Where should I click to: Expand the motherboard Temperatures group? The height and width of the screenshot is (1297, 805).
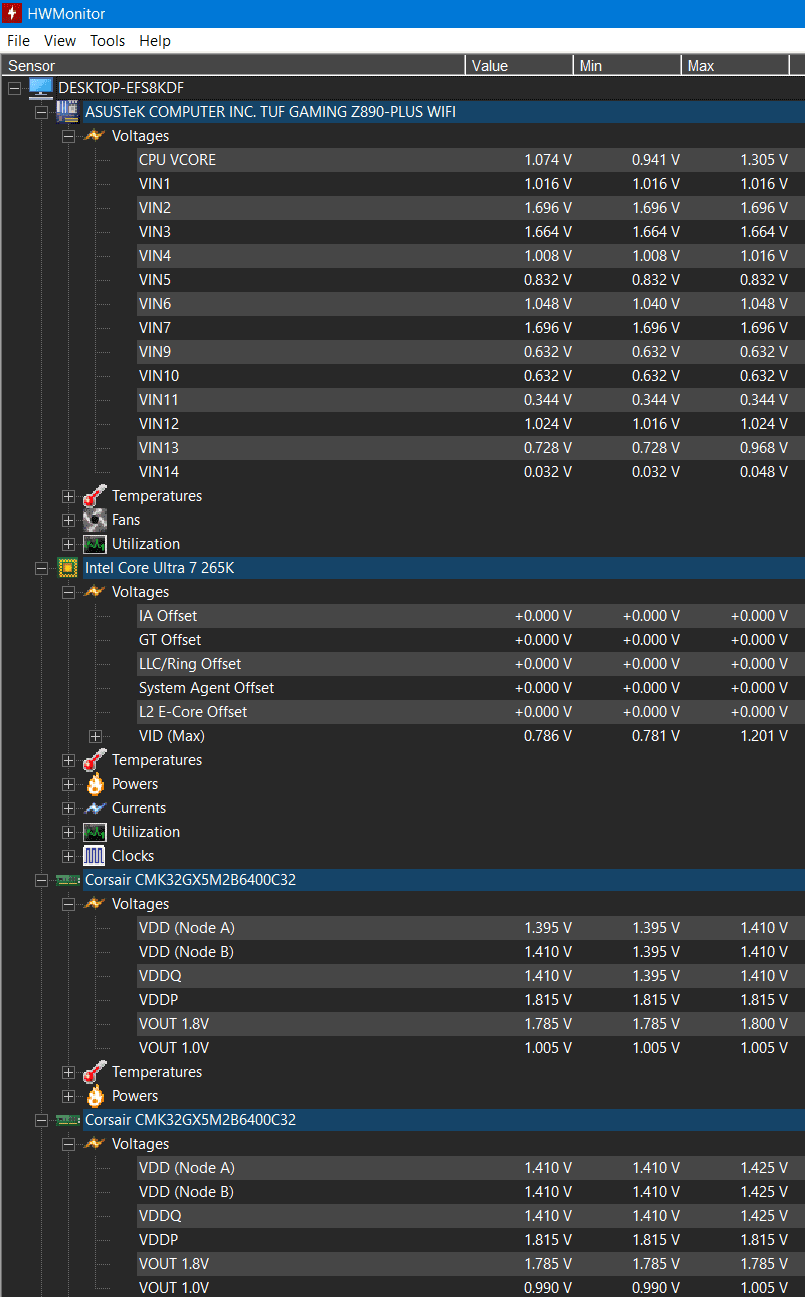pyautogui.click(x=68, y=496)
